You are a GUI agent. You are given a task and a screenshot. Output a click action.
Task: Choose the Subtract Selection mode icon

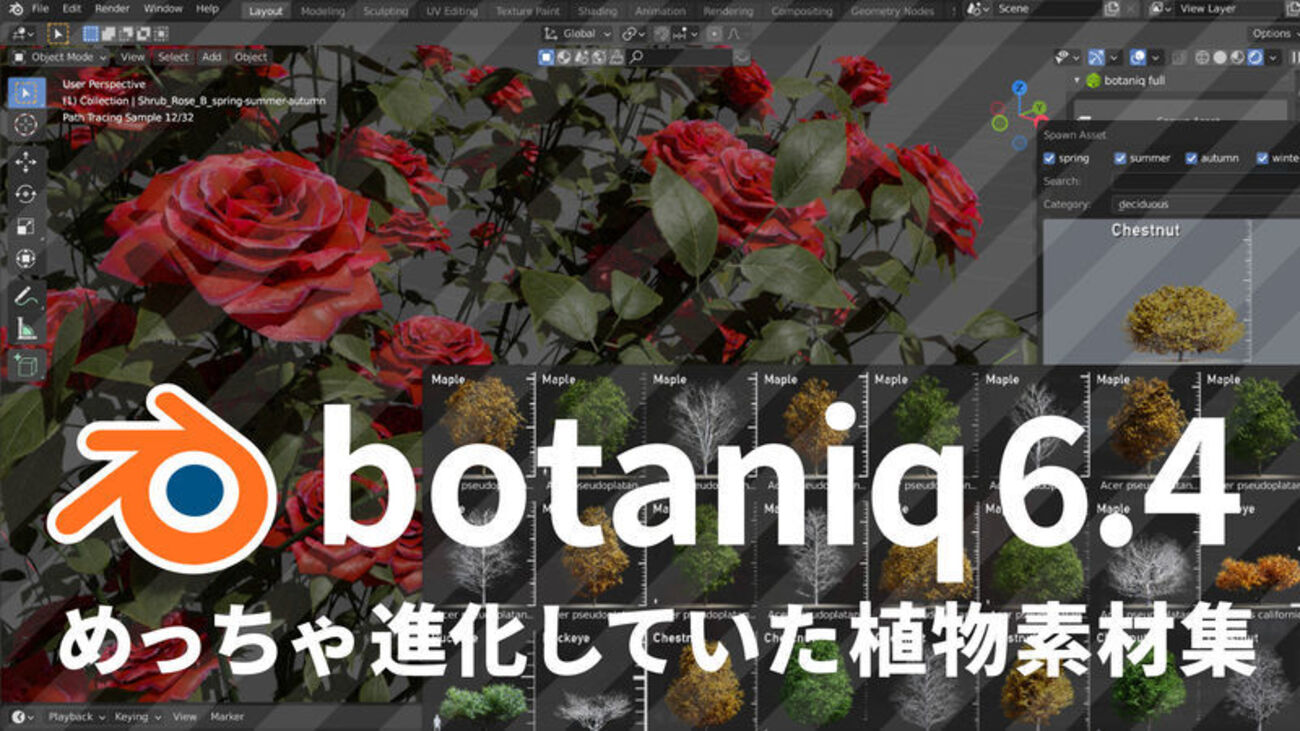point(126,33)
